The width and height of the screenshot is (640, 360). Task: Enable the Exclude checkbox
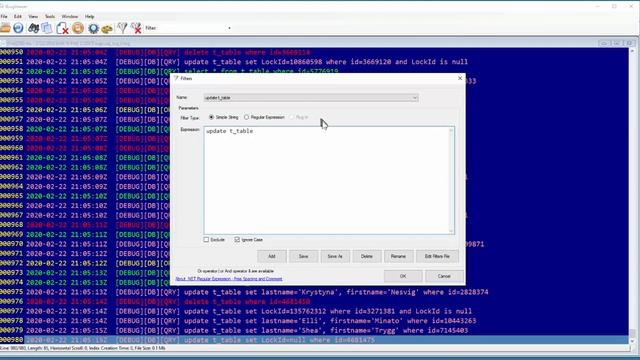point(214,240)
